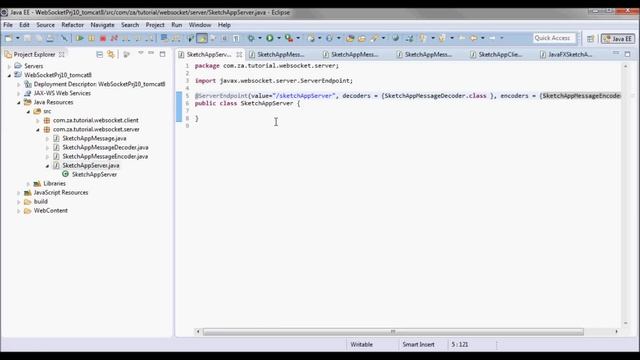Maximize the editor area

click(x=627, y=54)
